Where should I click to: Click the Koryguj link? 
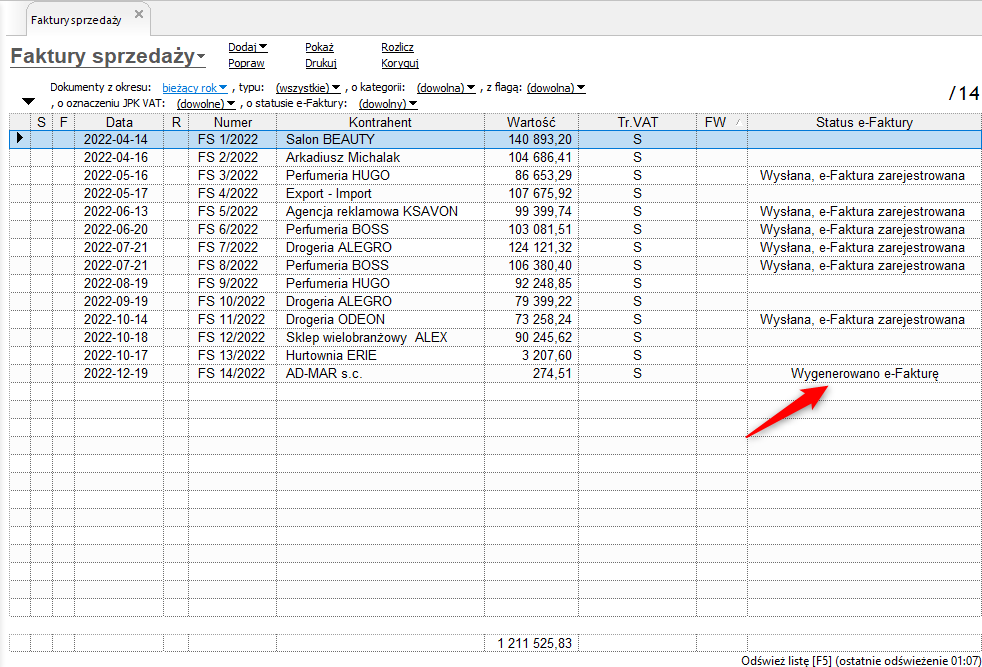coord(400,63)
